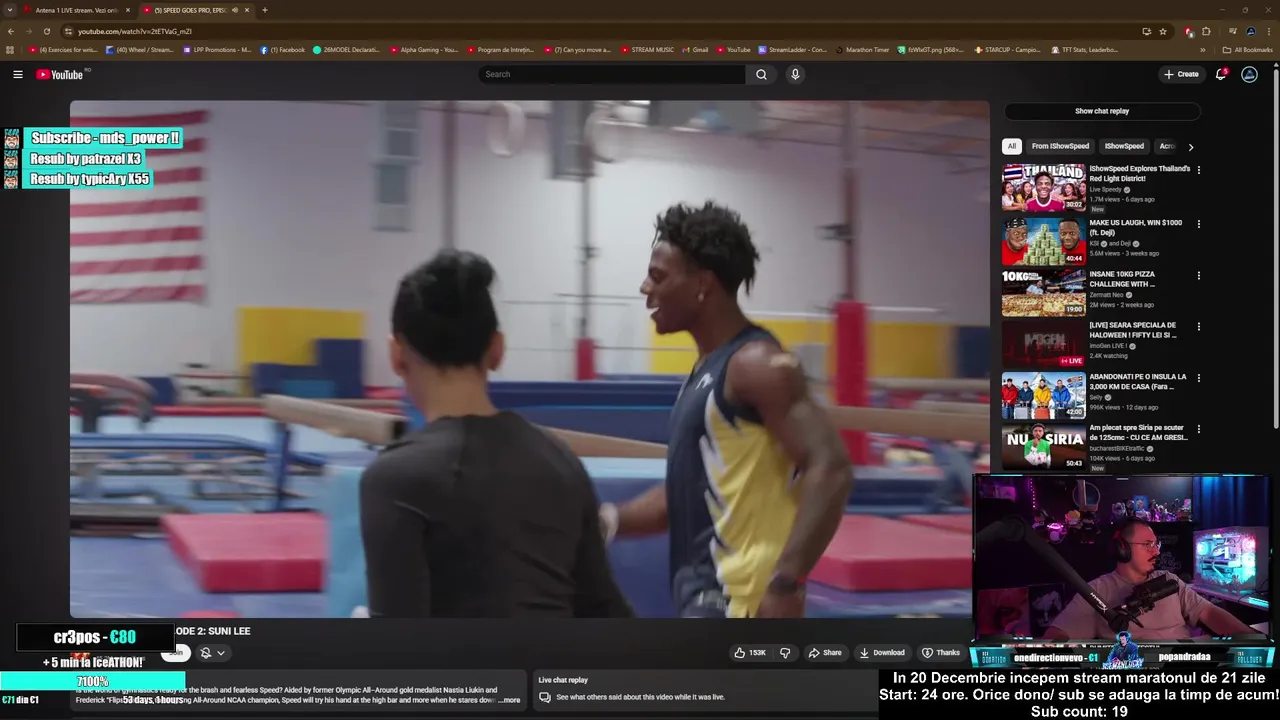Click the main video player

529,358
